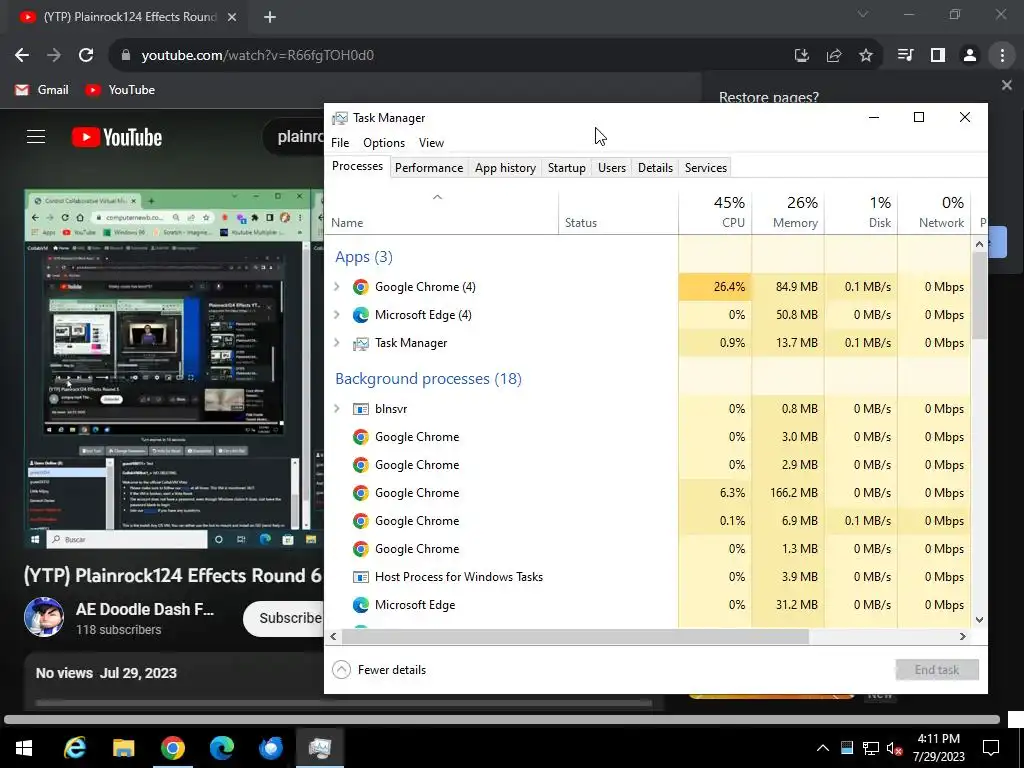Show hidden system tray icons

(x=823, y=748)
